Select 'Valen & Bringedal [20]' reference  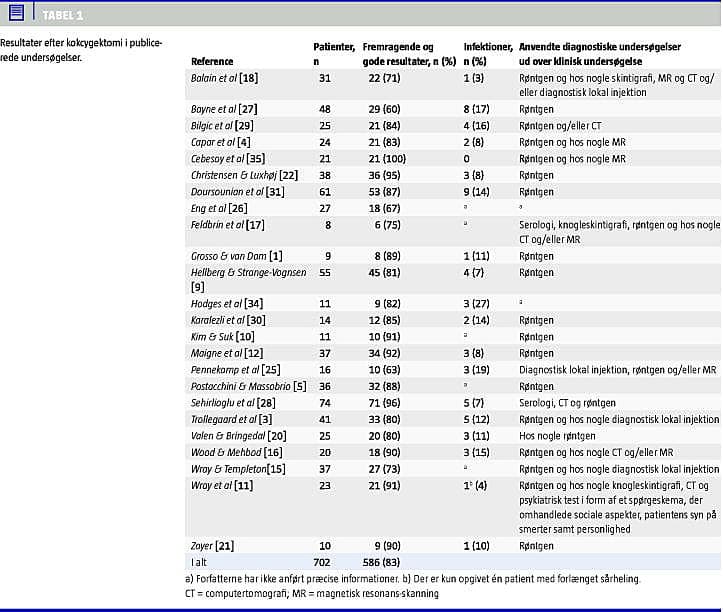[238, 436]
